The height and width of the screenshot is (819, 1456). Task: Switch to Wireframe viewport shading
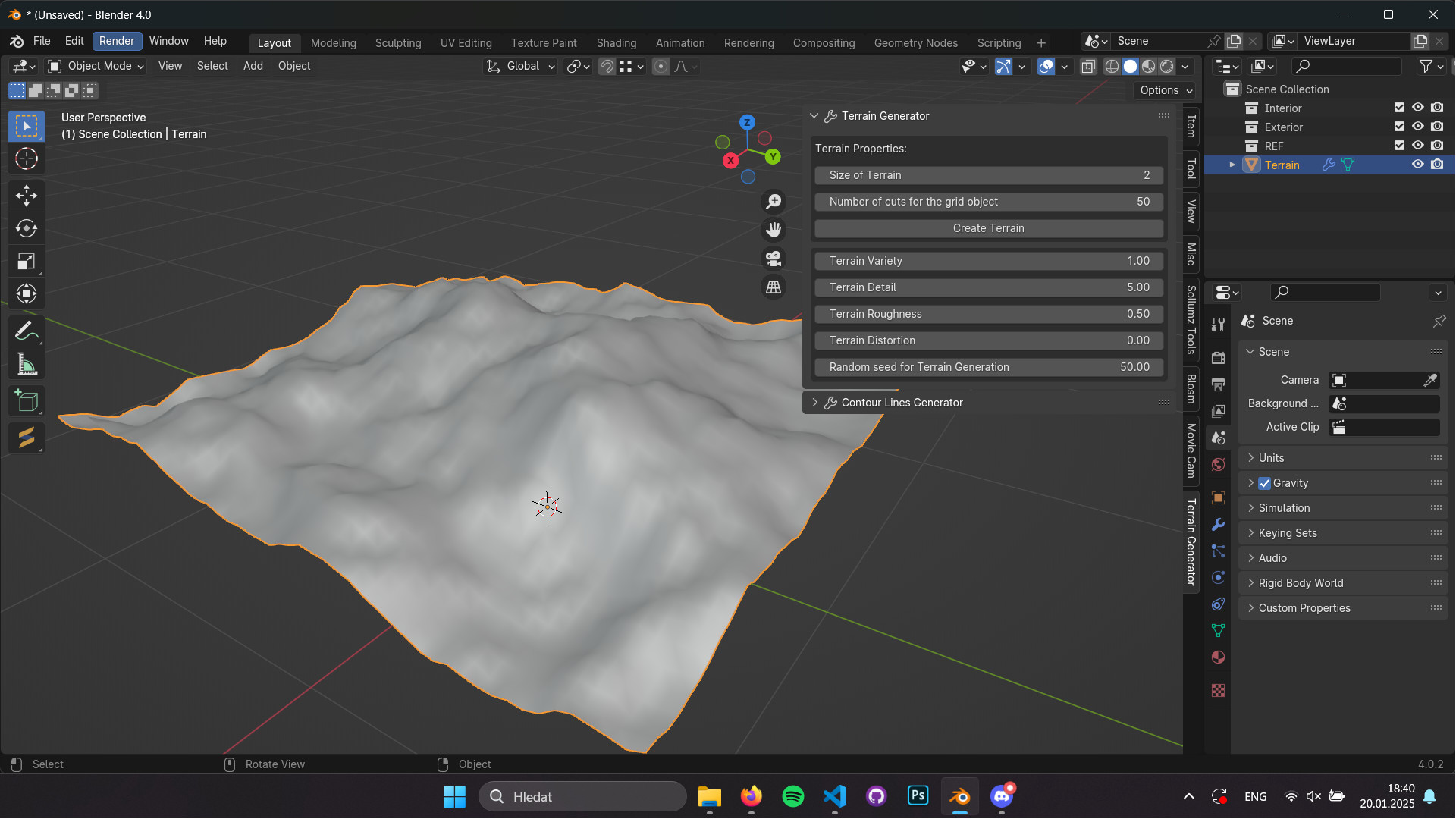point(1112,67)
